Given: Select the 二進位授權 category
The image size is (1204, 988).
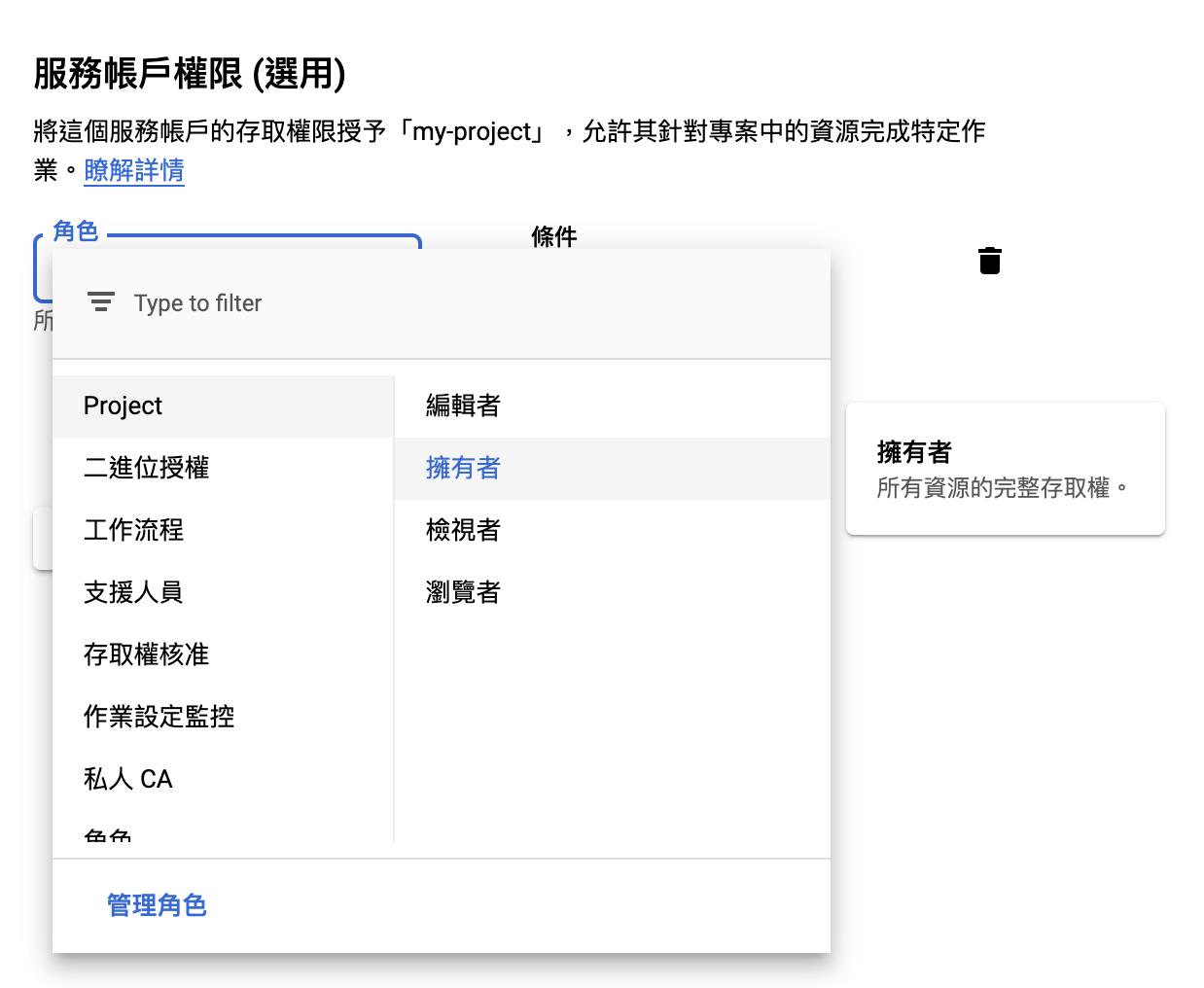Looking at the screenshot, I should (224, 468).
